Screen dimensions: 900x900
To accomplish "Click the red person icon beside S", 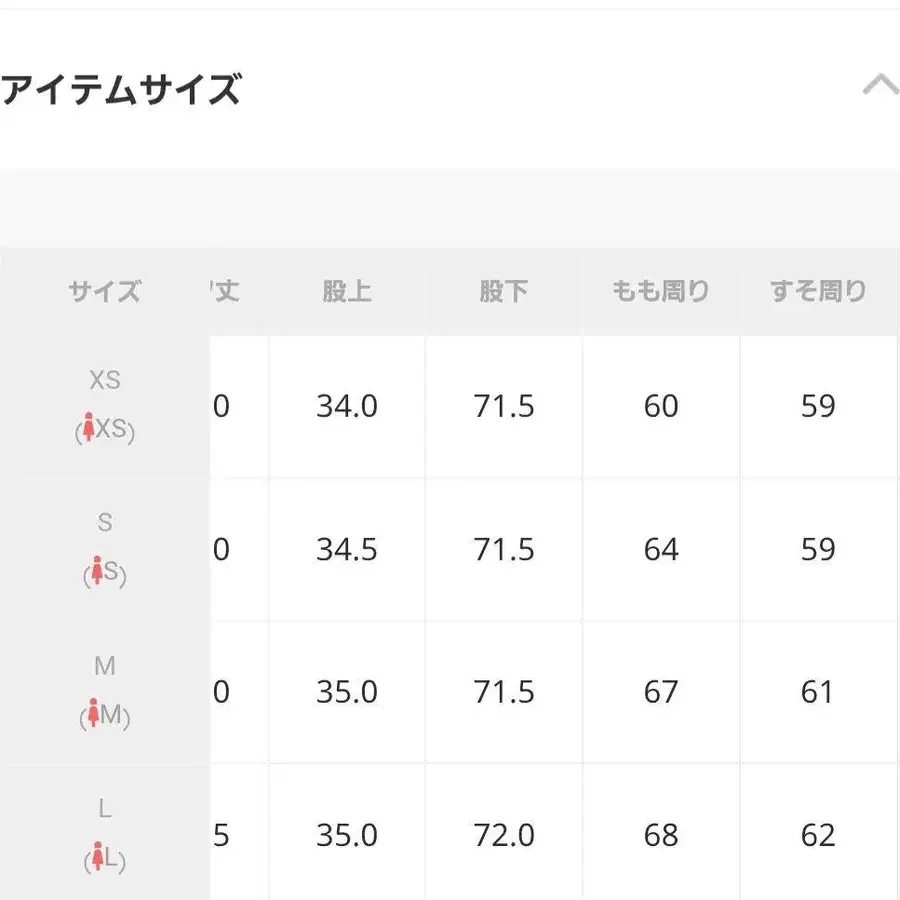I will (x=96, y=572).
